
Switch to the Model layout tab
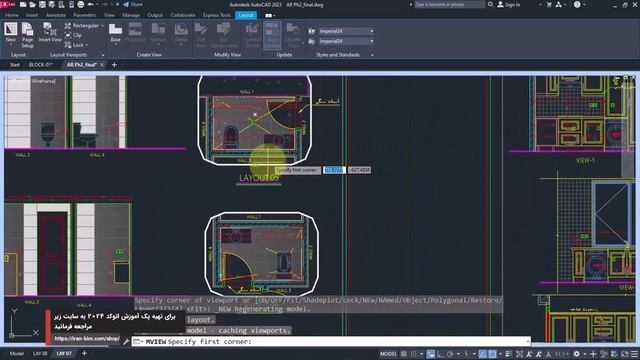click(x=16, y=353)
